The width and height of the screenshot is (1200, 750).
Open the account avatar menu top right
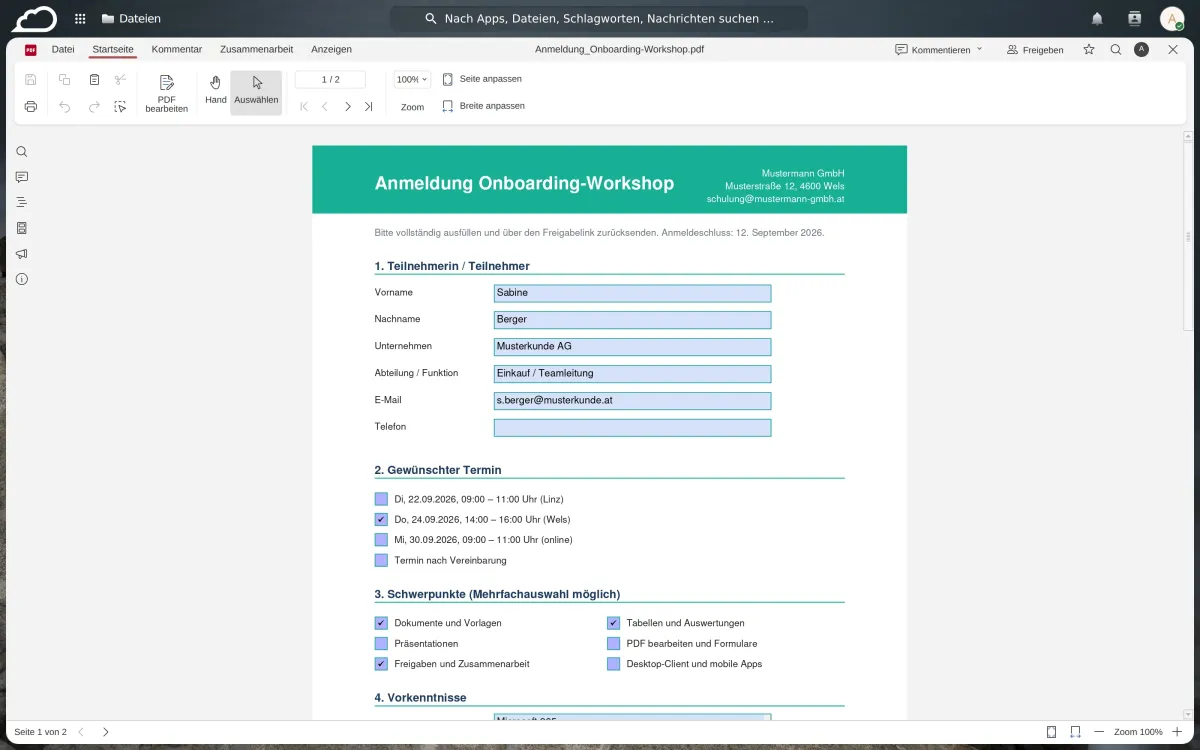pyautogui.click(x=1172, y=18)
